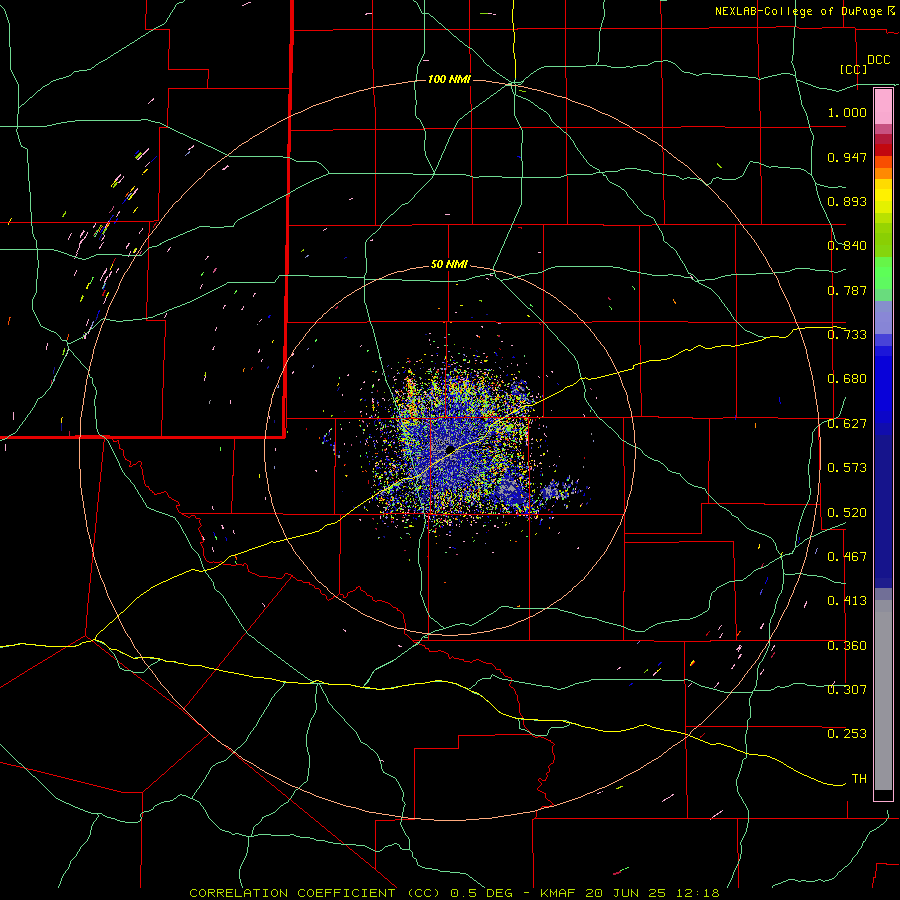Select the 0.307 color scale value
Image resolution: width=900 pixels, height=900 pixels.
tap(847, 690)
